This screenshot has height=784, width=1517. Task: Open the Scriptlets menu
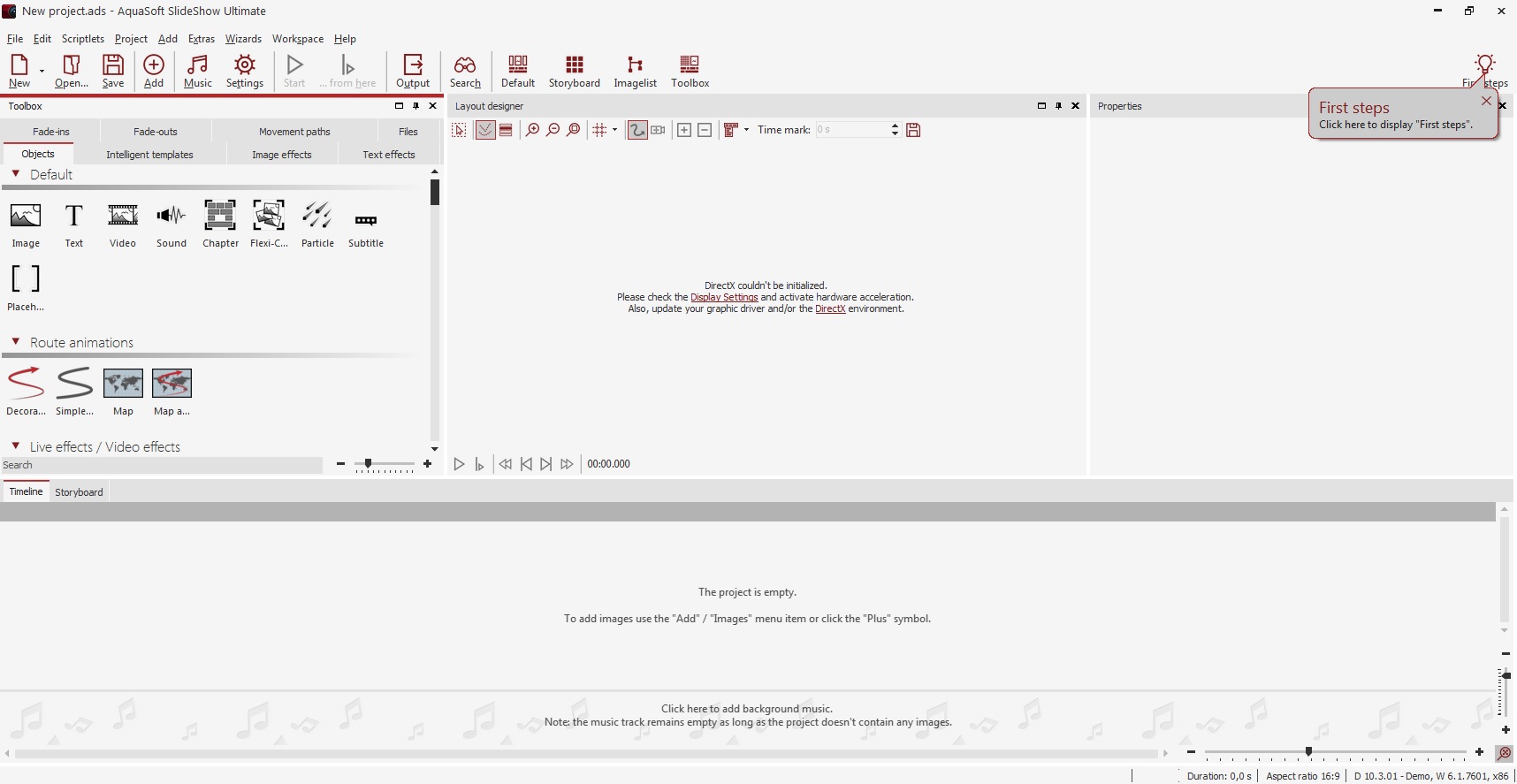coord(83,39)
